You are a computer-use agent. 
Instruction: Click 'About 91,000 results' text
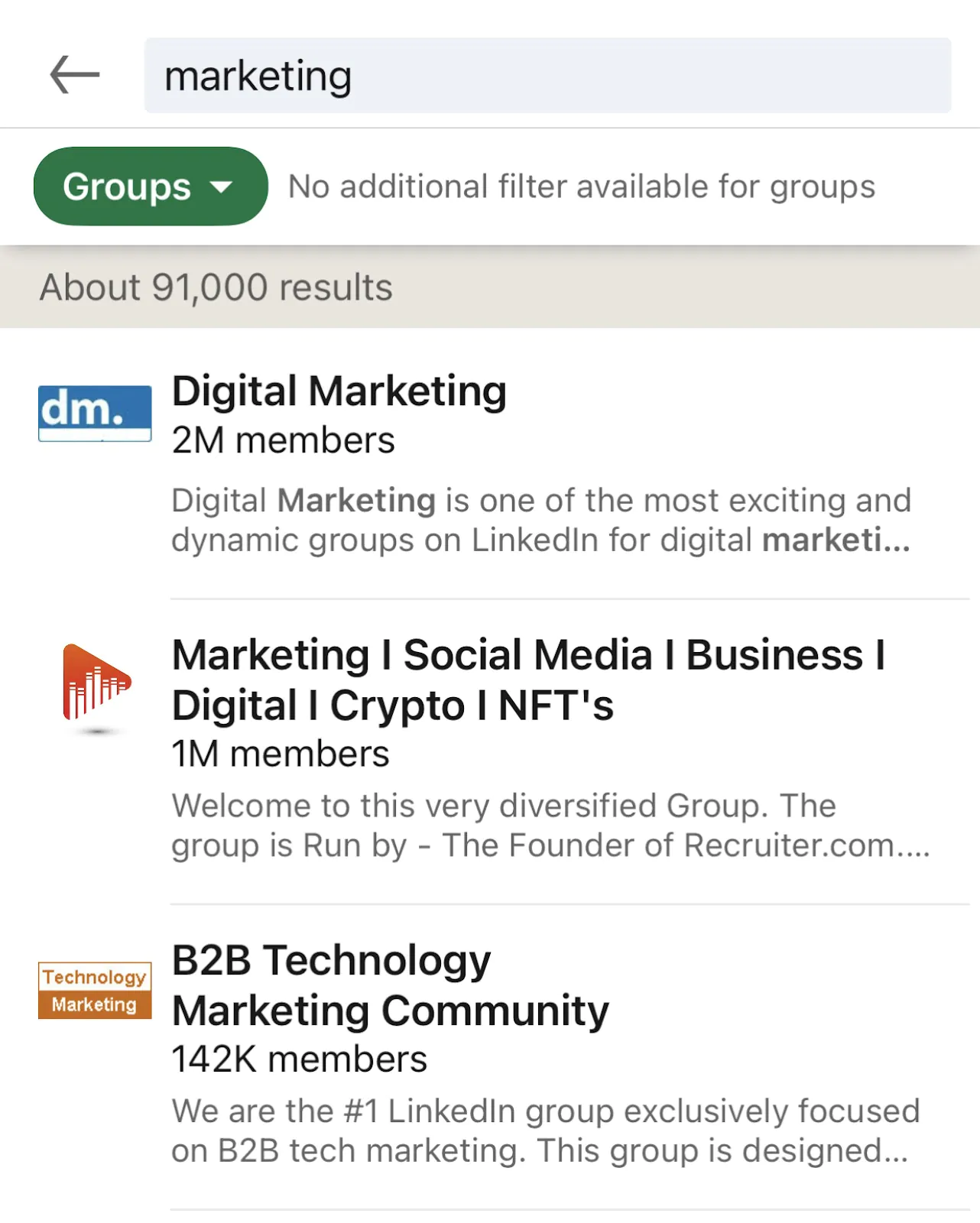pos(216,287)
